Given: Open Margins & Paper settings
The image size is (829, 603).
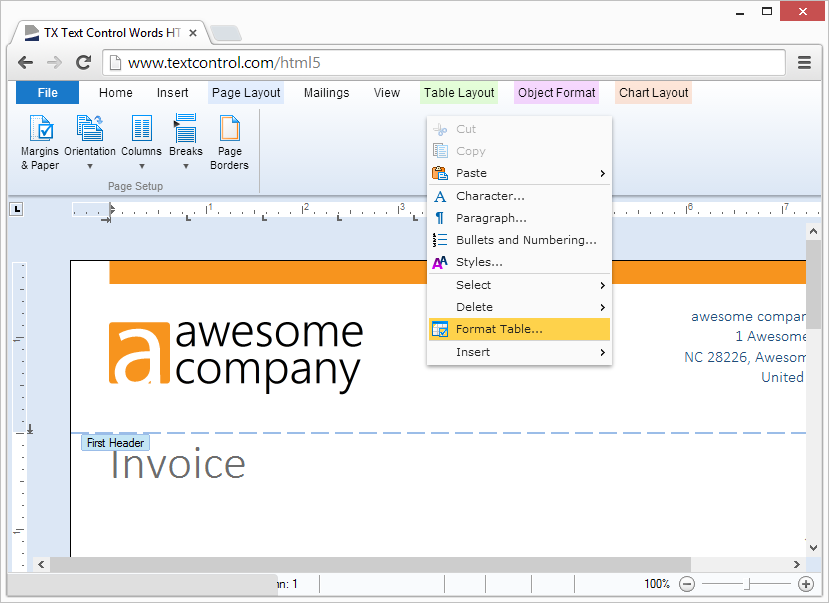Looking at the screenshot, I should [40, 143].
